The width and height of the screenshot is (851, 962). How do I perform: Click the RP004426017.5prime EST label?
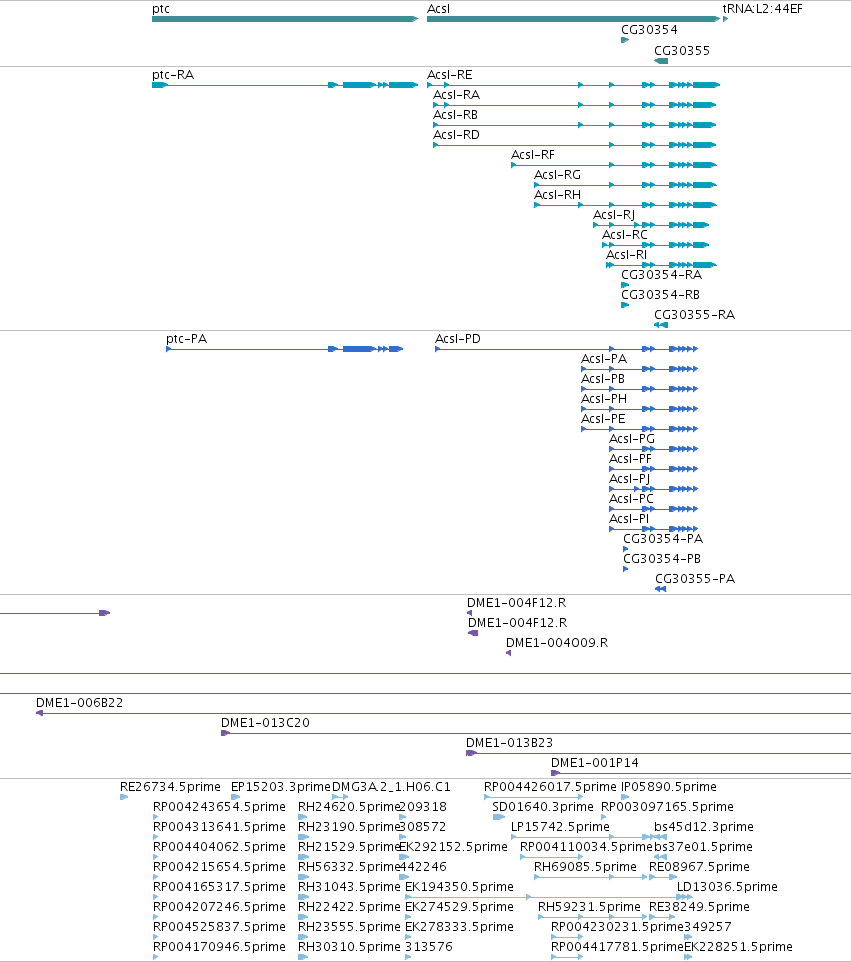[x=550, y=787]
